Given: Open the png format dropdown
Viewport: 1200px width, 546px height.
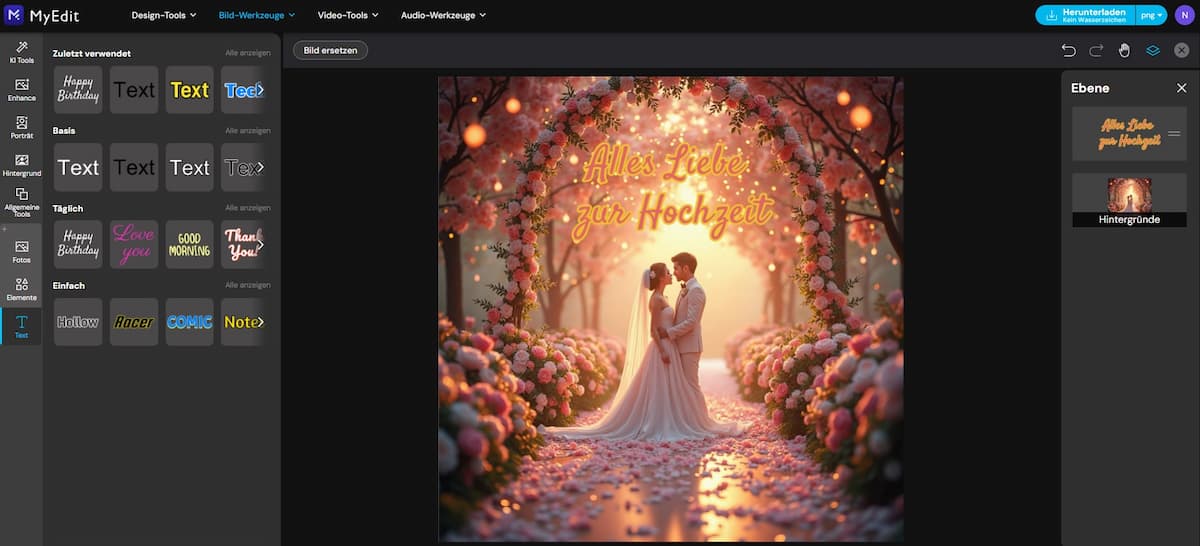Looking at the screenshot, I should pos(1153,15).
